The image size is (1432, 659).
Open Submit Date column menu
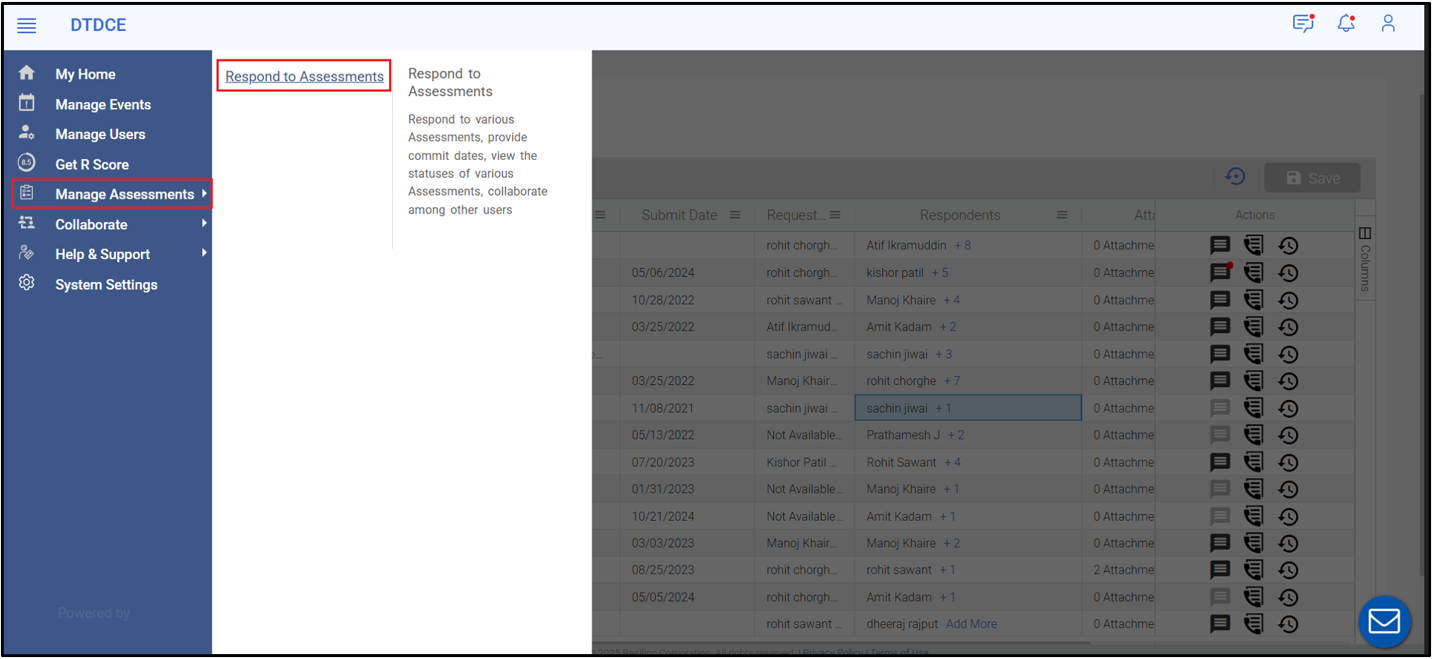pyautogui.click(x=735, y=215)
